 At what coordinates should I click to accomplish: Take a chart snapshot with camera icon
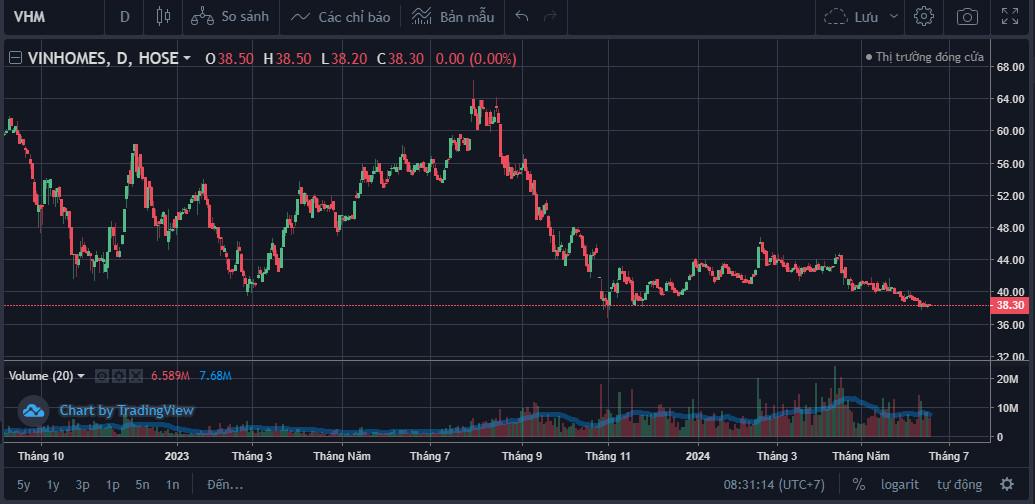pos(967,17)
